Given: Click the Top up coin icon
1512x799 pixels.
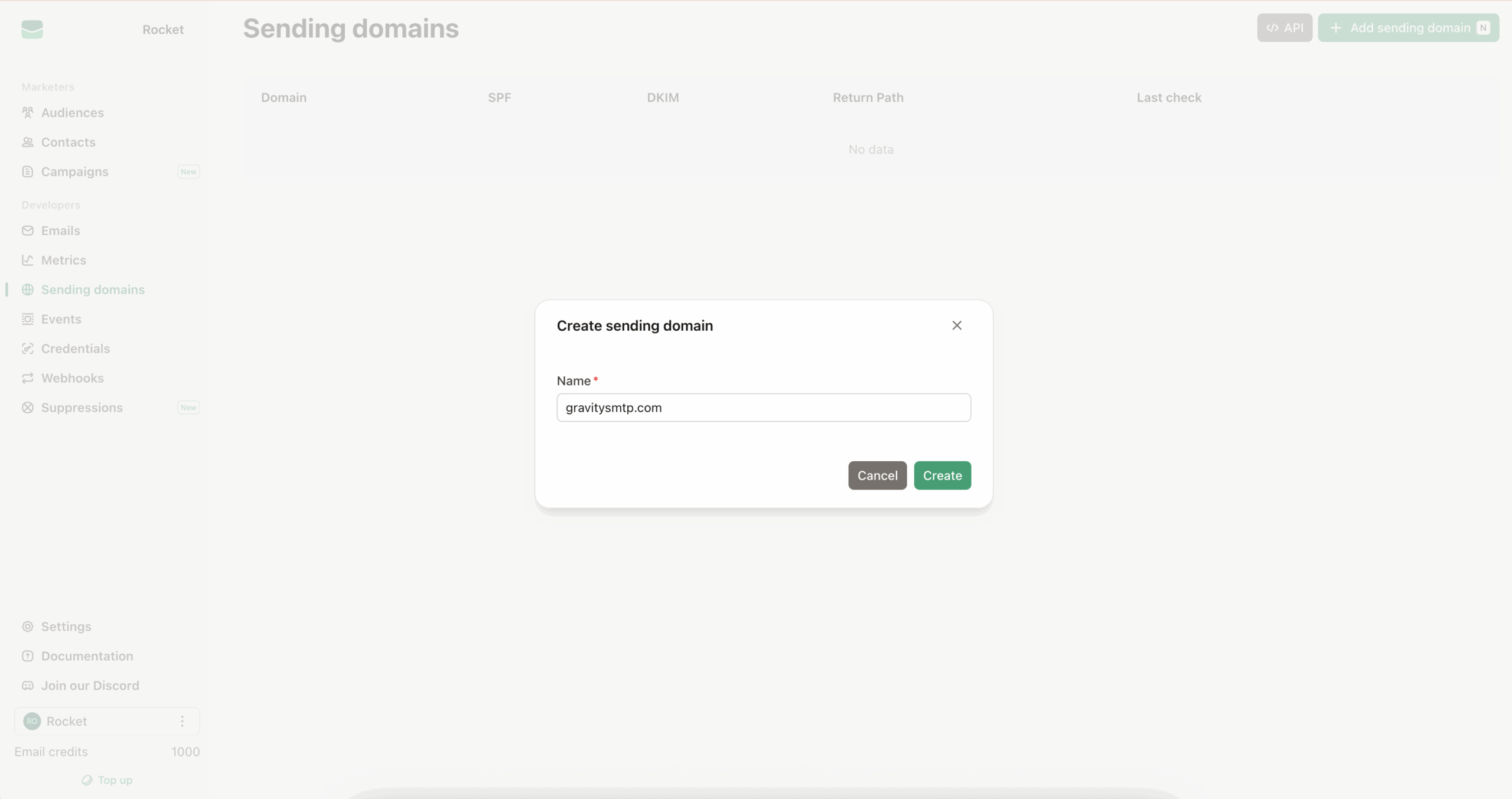Looking at the screenshot, I should tap(87, 780).
